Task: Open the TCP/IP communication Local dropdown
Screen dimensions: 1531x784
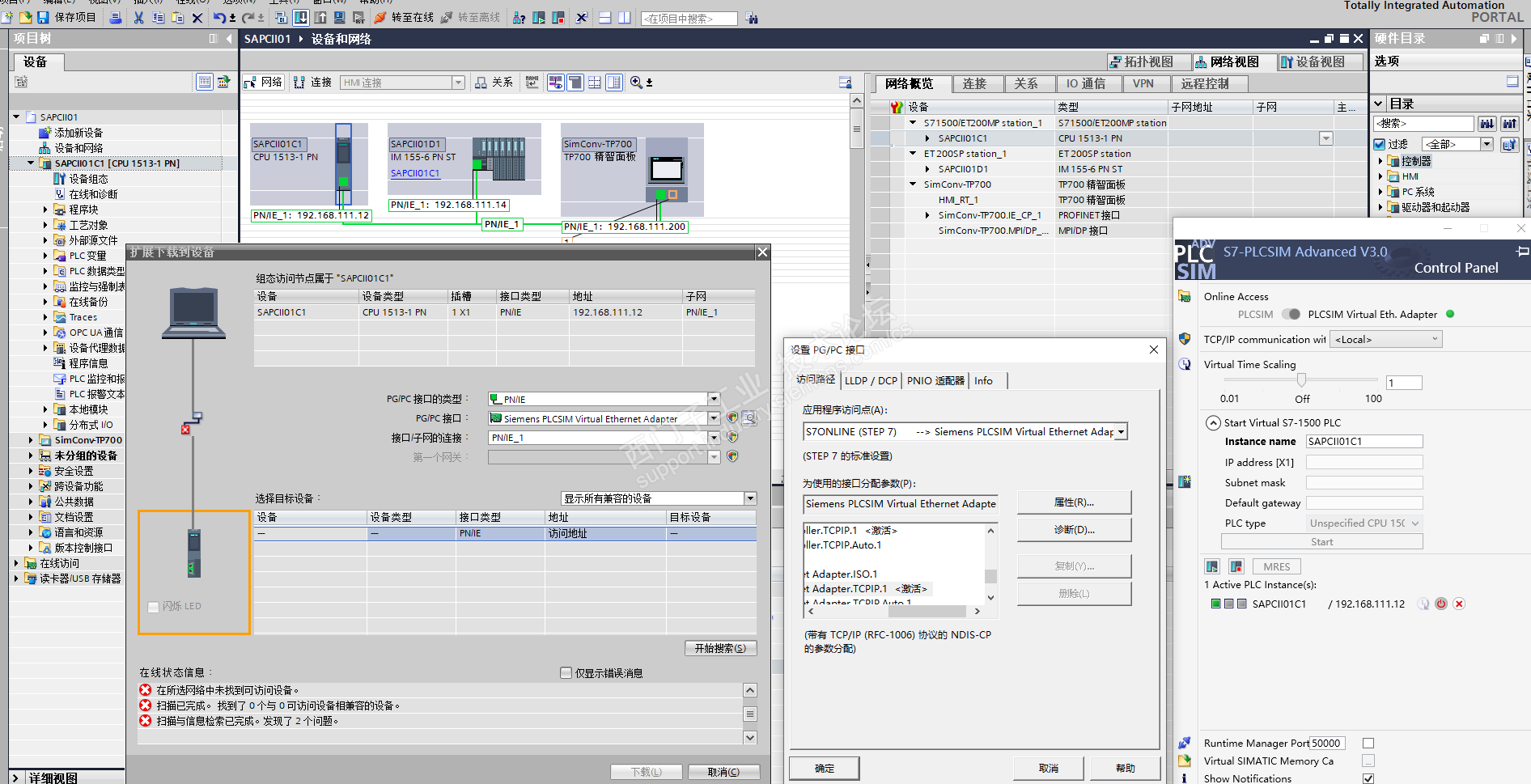Action: (1387, 340)
